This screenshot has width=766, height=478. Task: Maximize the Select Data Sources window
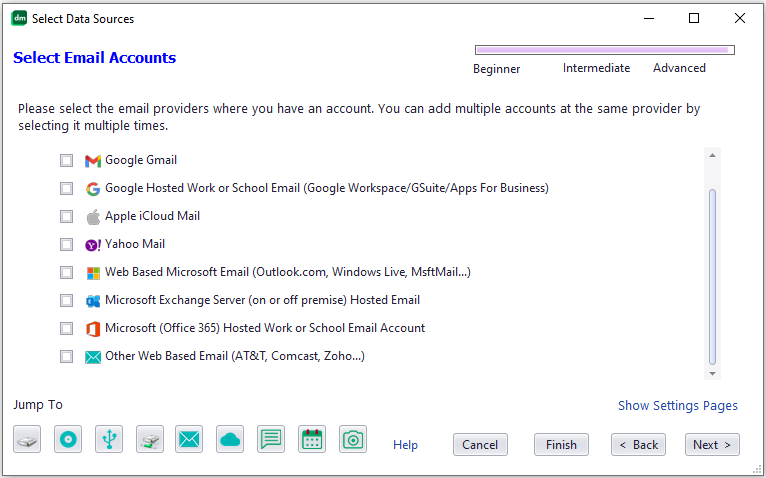pos(694,19)
